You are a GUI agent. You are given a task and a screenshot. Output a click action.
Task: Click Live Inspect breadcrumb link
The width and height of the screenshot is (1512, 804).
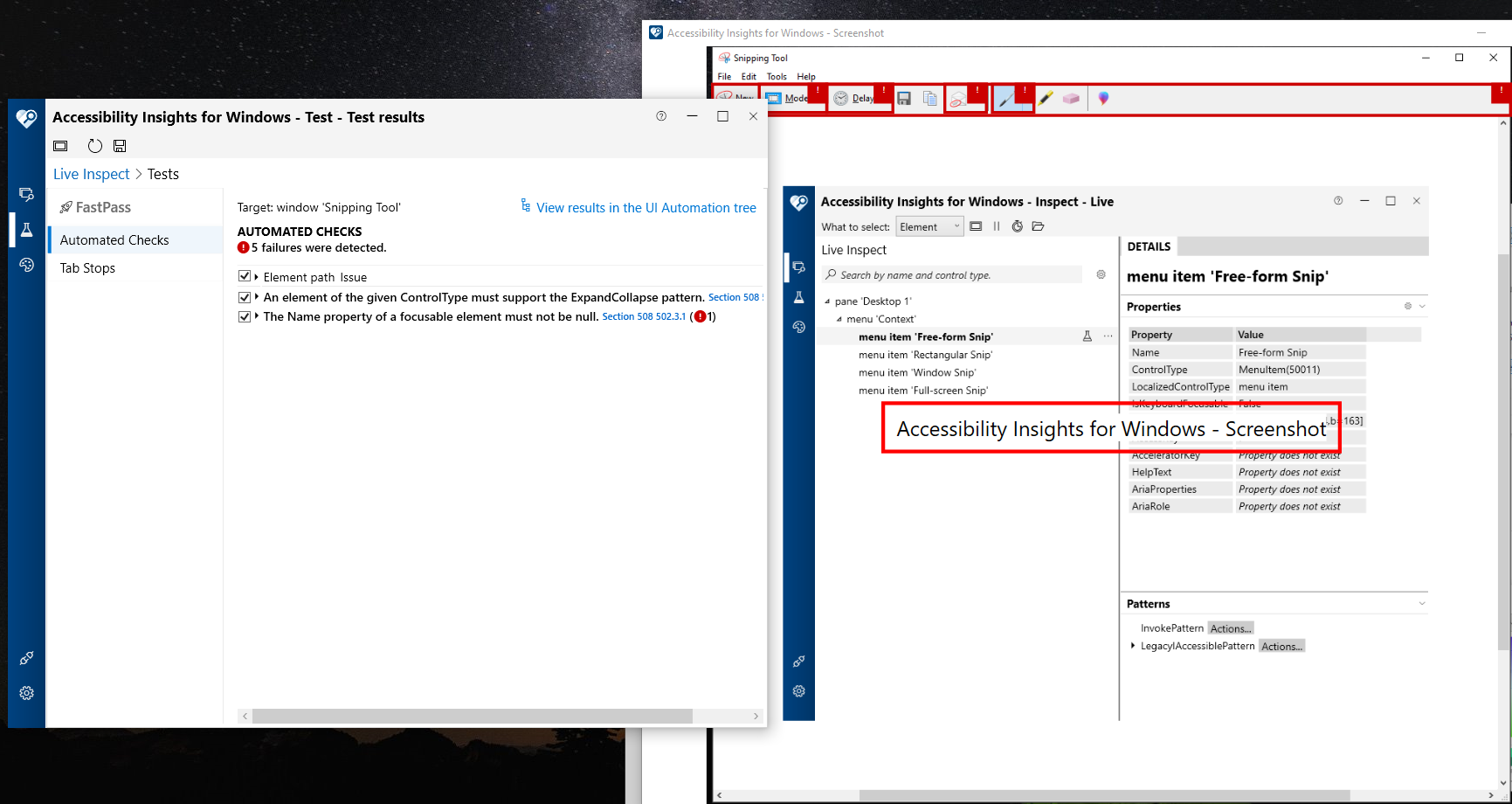(x=92, y=174)
